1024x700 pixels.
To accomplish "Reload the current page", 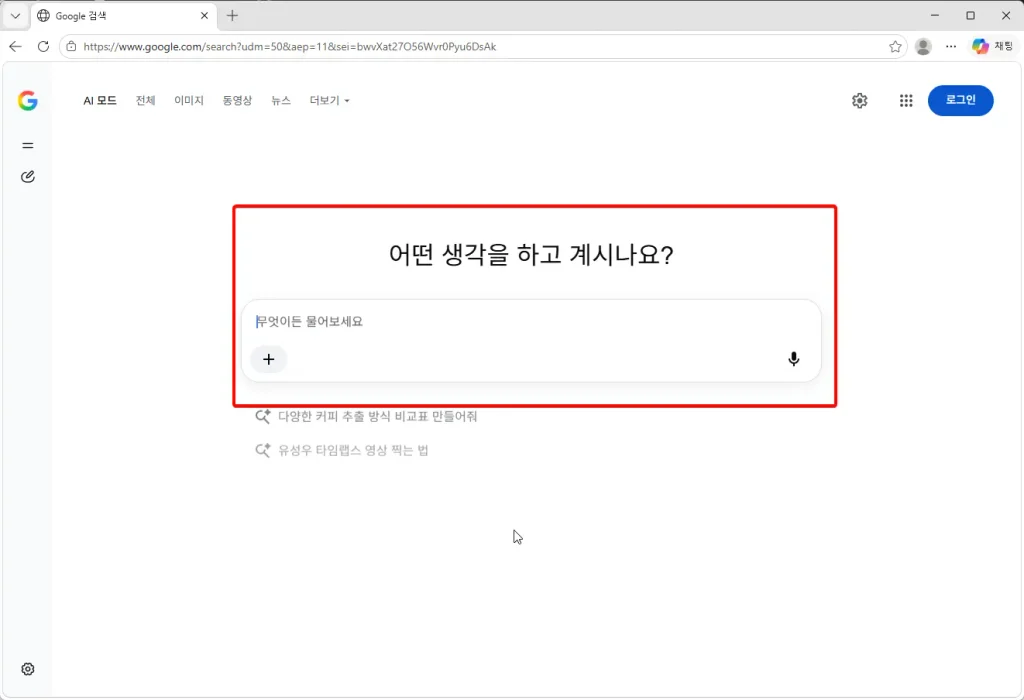I will 43,46.
